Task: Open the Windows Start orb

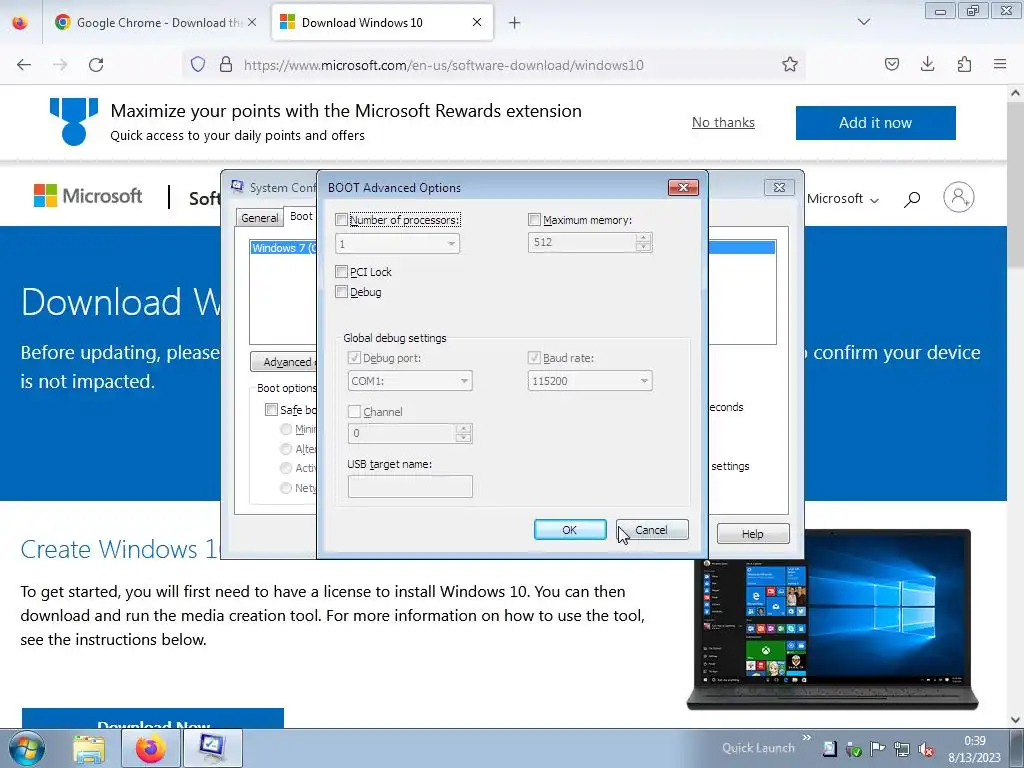Action: (27, 748)
